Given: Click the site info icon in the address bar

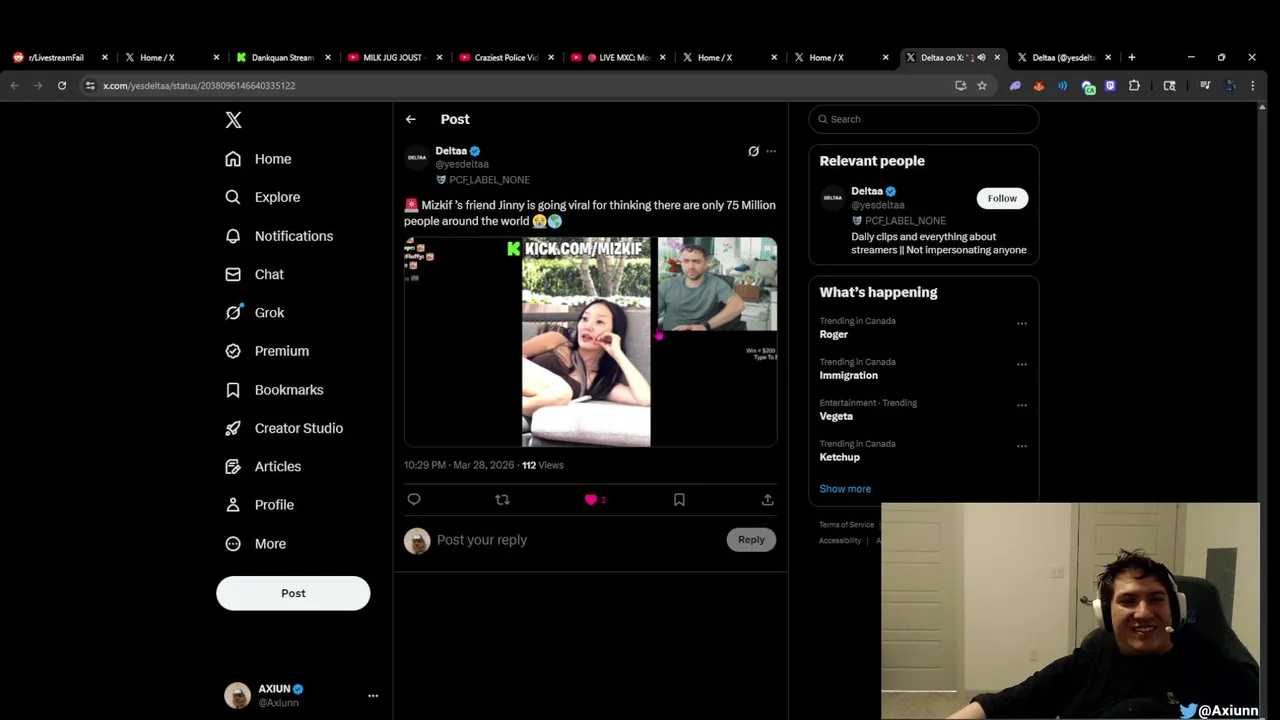Looking at the screenshot, I should coord(90,86).
